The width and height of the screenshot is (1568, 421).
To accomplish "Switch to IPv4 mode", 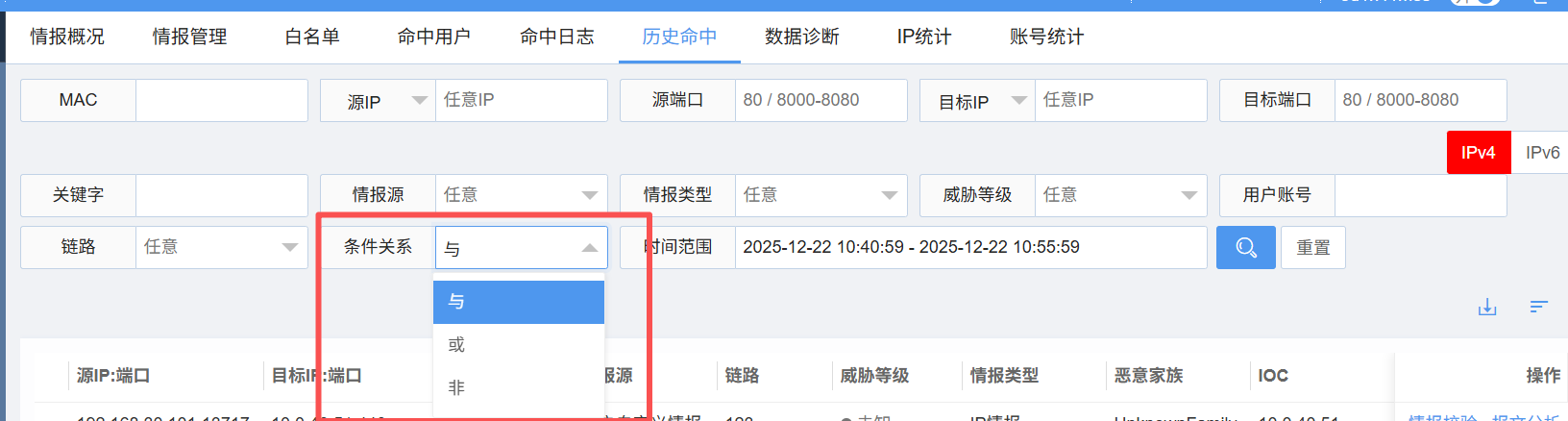I will 1478,153.
